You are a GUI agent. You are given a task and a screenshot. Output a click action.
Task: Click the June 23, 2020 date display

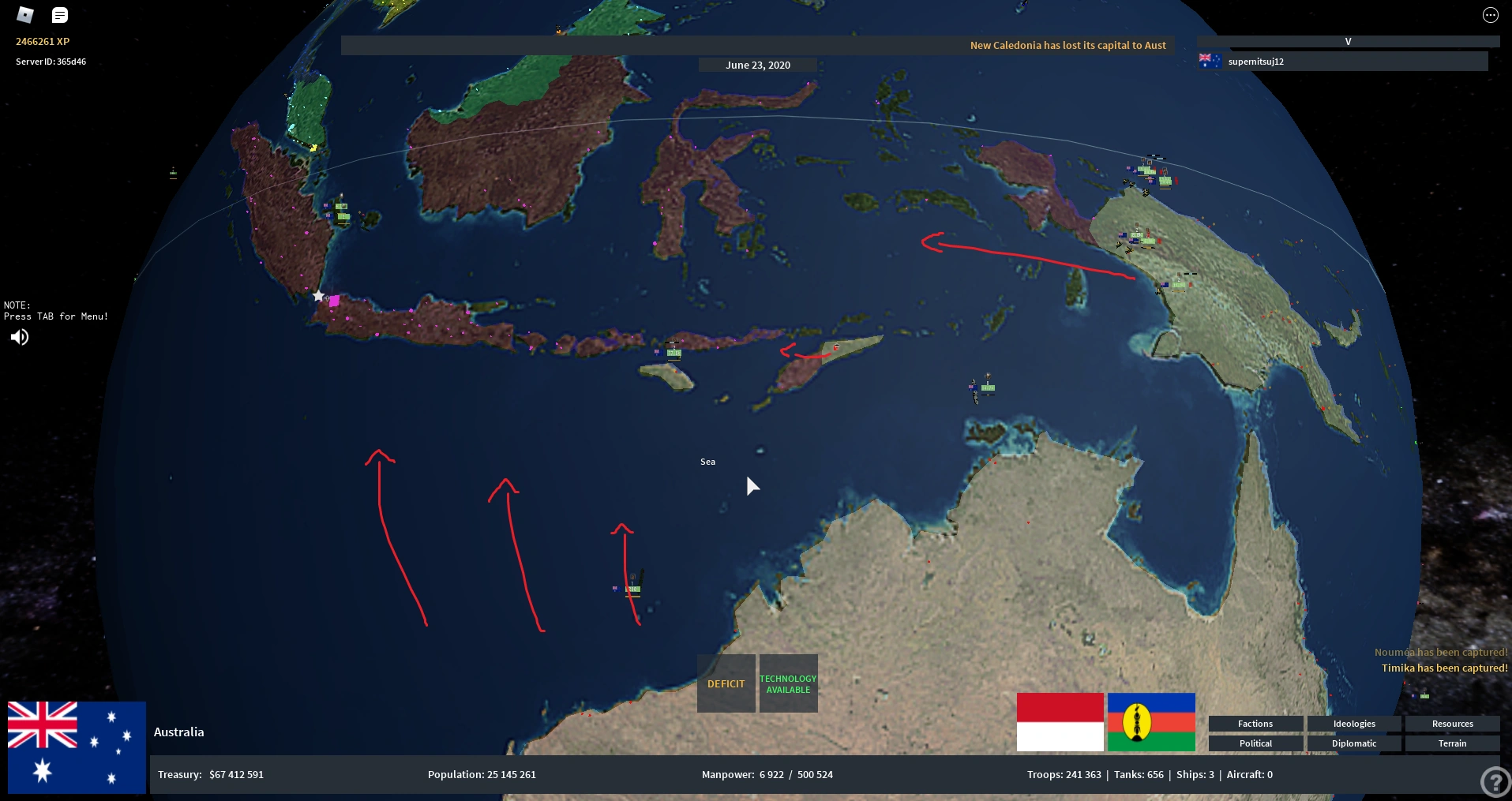click(x=758, y=66)
